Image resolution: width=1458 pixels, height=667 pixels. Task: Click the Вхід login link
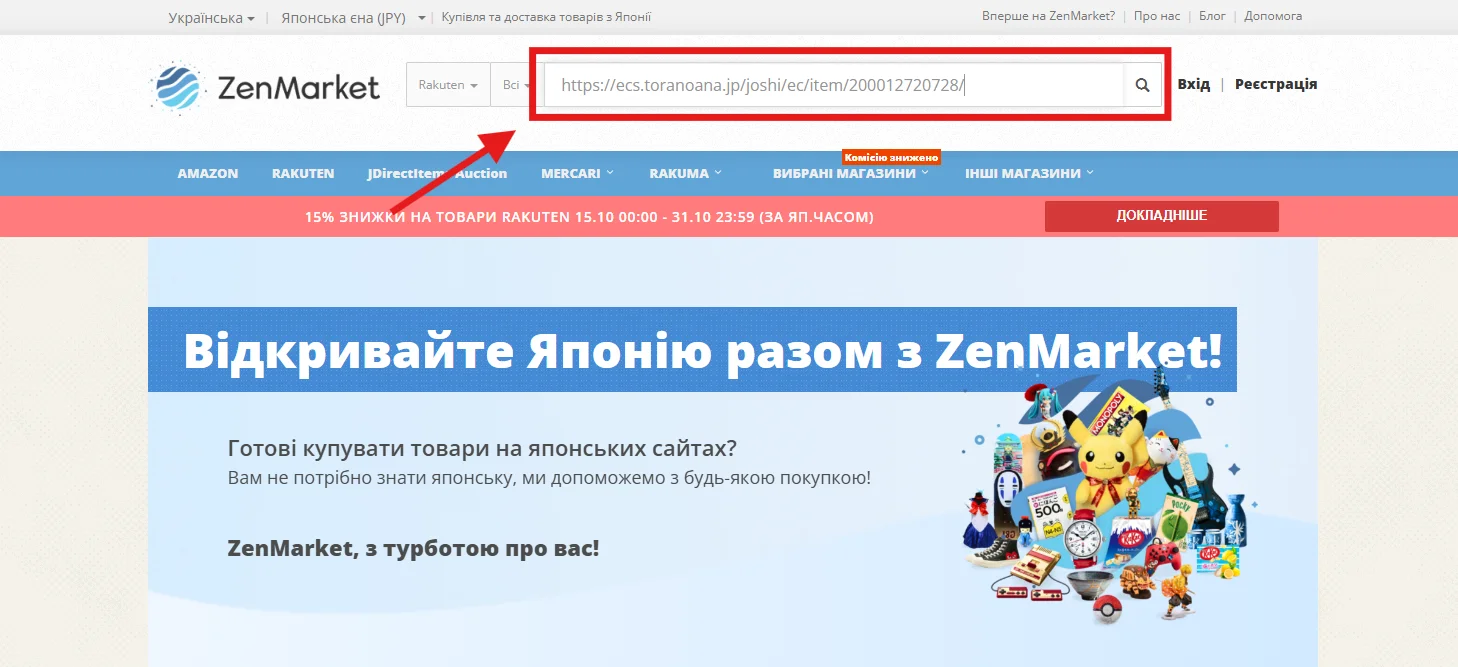point(1194,84)
